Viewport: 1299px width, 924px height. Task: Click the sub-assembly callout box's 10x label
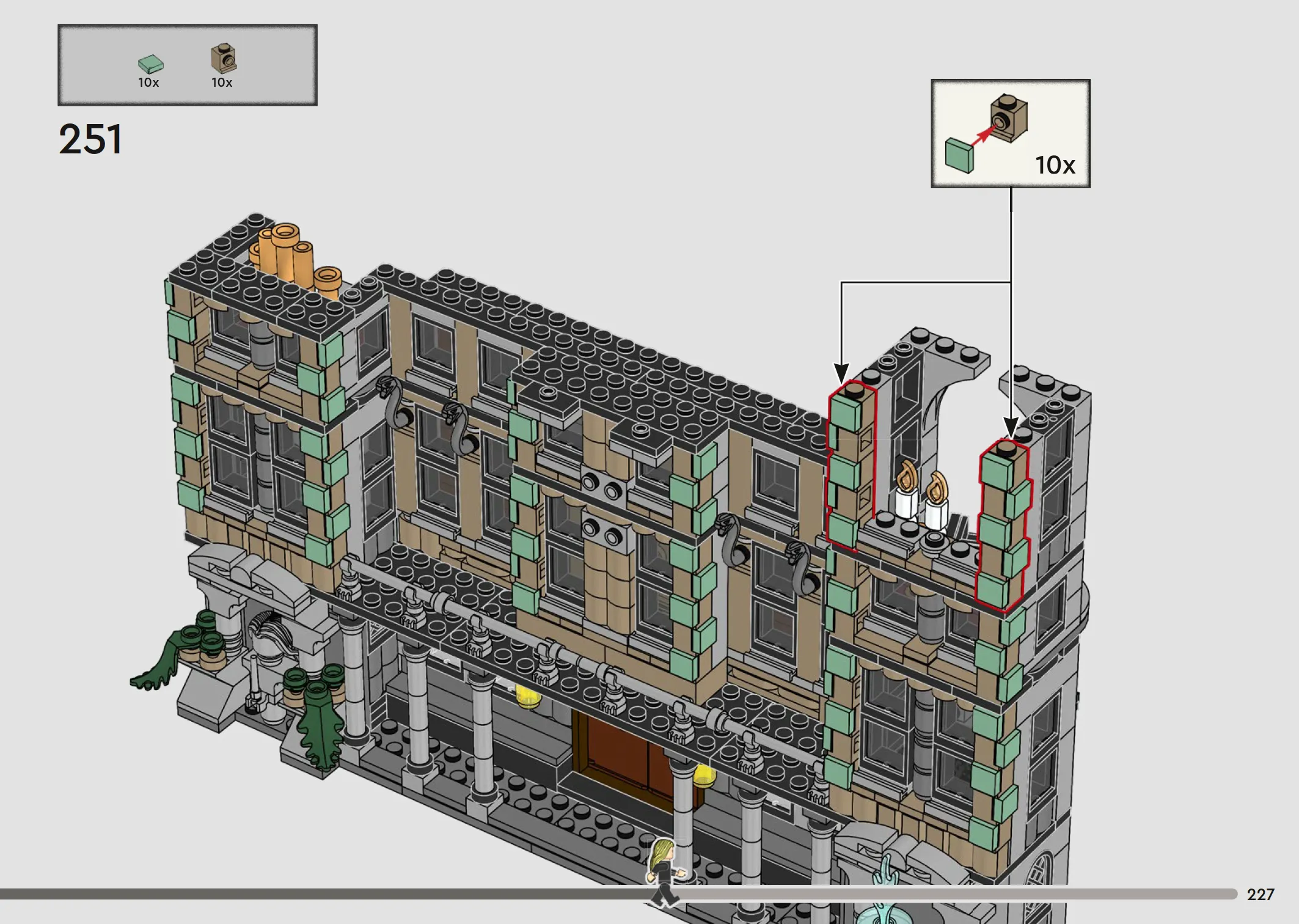[x=1055, y=165]
